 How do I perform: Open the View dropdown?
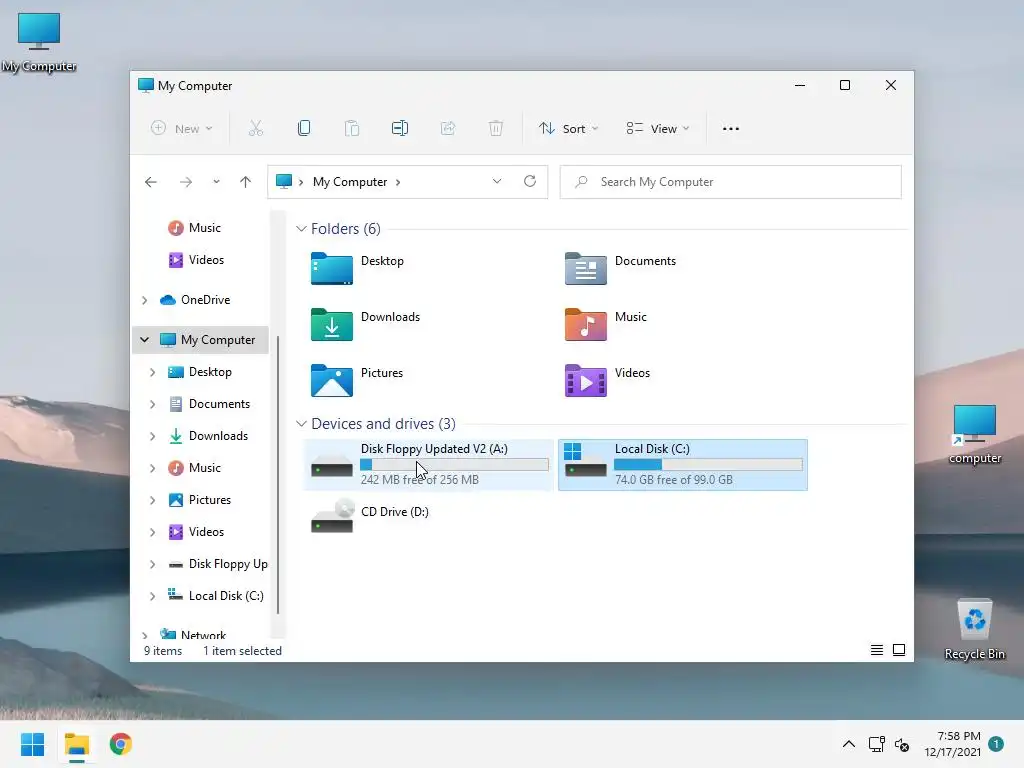658,129
